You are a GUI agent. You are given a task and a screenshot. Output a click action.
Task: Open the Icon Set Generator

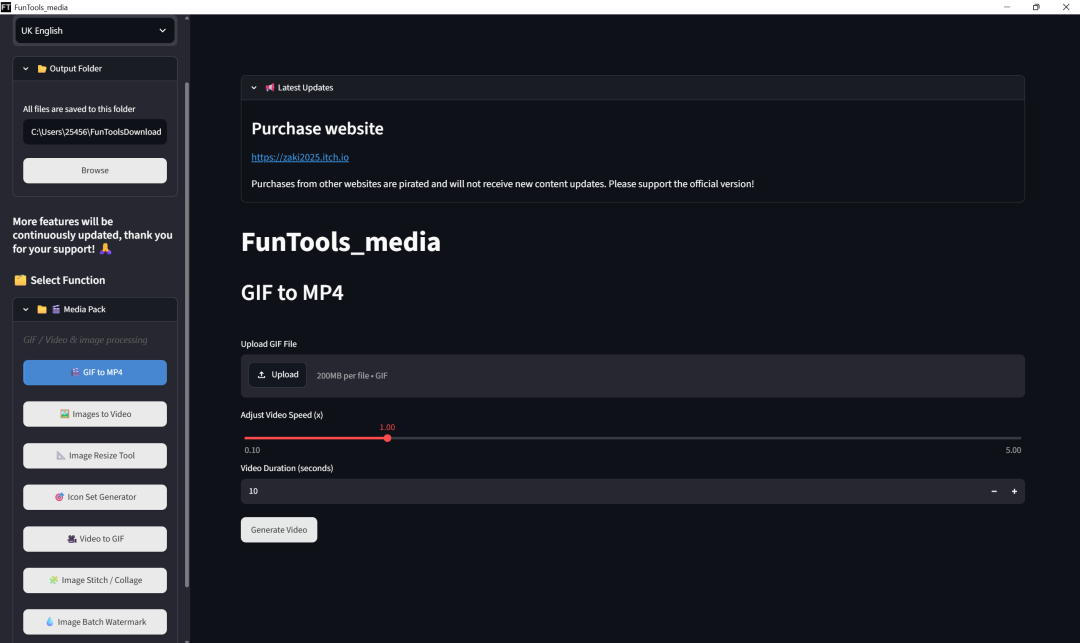[95, 497]
